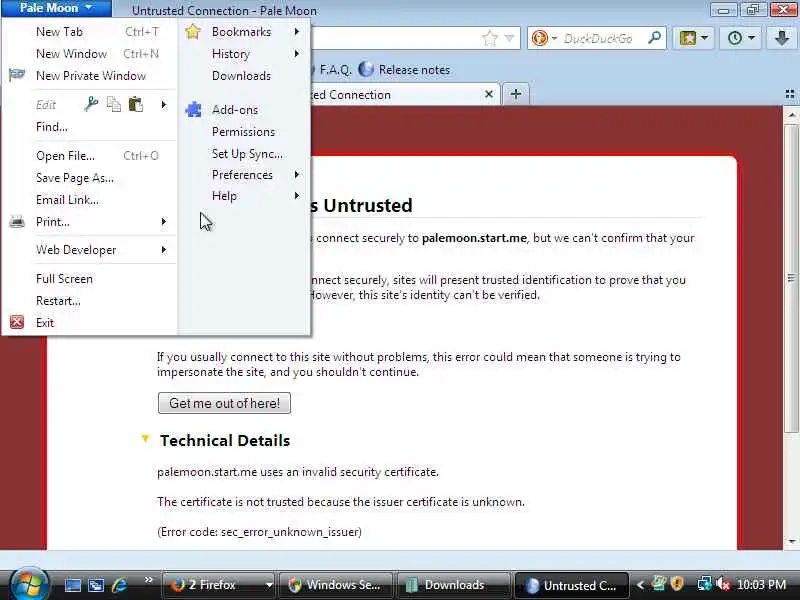Open the Help menu entry
Image resolution: width=800 pixels, height=600 pixels.
click(x=224, y=196)
